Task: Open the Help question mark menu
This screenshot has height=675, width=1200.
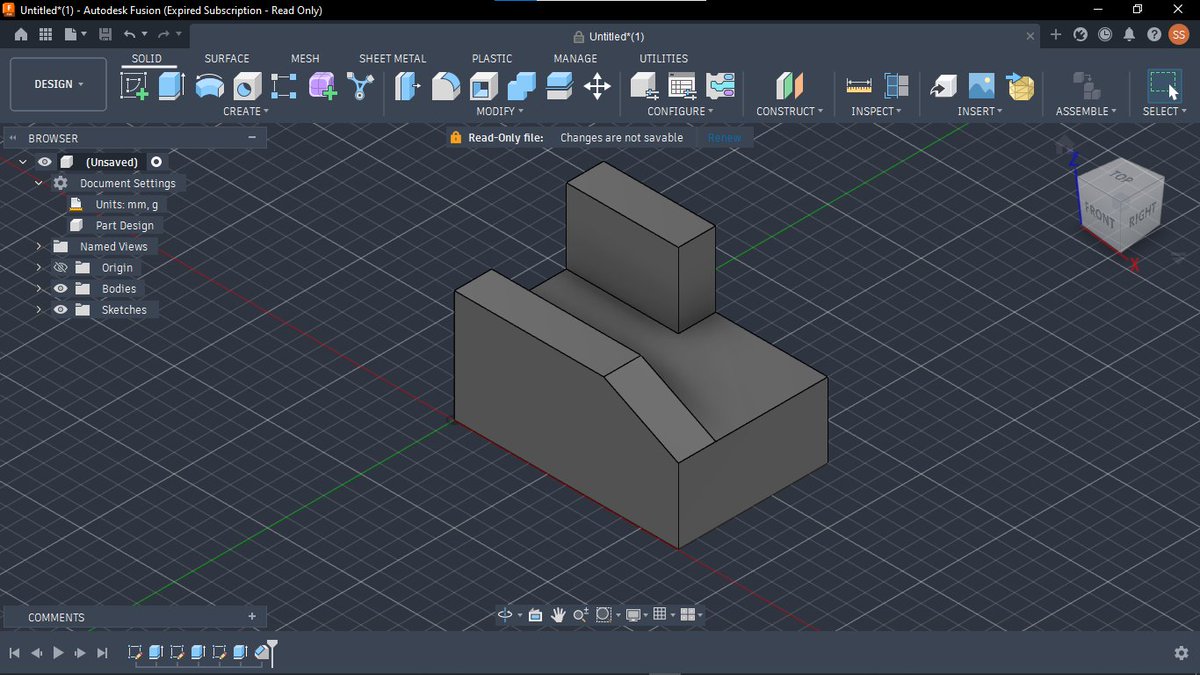Action: coord(1154,35)
